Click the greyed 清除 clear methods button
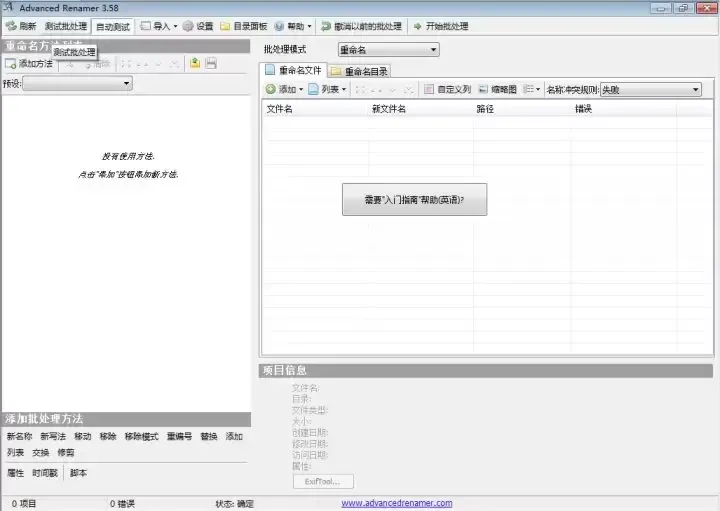The height and width of the screenshot is (511, 720). [x=97, y=64]
